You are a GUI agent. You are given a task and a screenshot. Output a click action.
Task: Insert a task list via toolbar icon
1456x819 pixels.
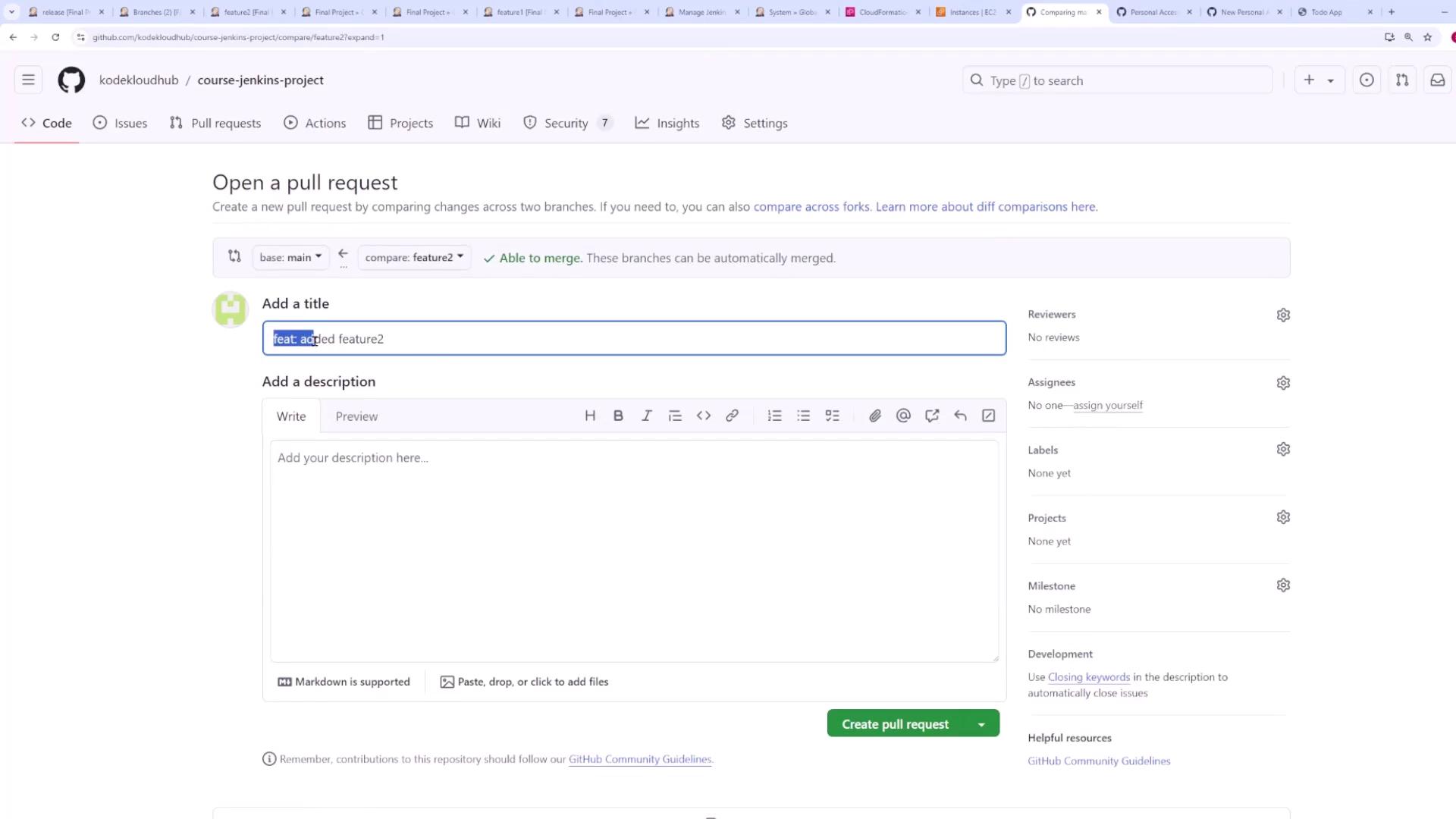tap(832, 416)
